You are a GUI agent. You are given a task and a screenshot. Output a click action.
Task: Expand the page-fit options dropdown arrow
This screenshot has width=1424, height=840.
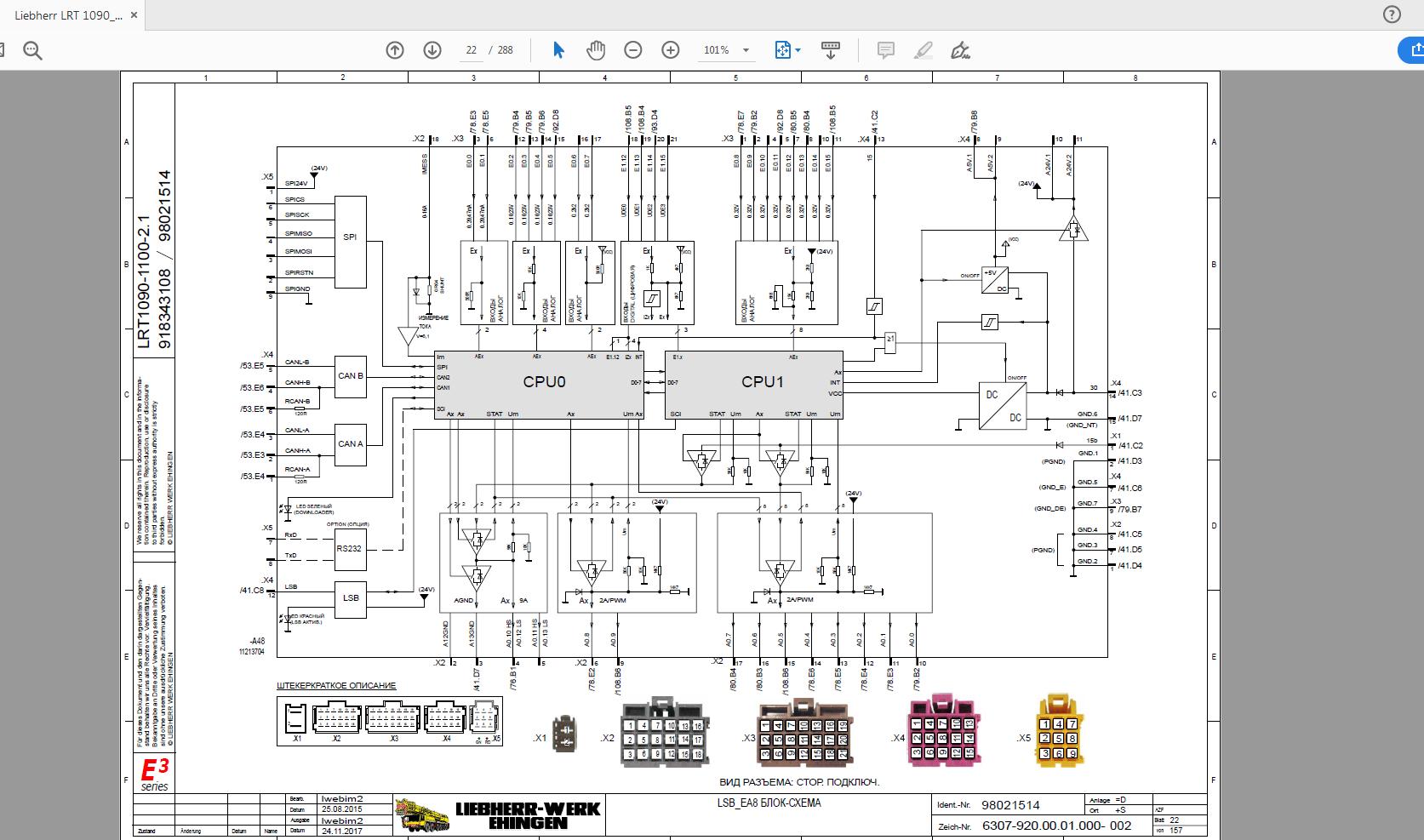coord(798,50)
